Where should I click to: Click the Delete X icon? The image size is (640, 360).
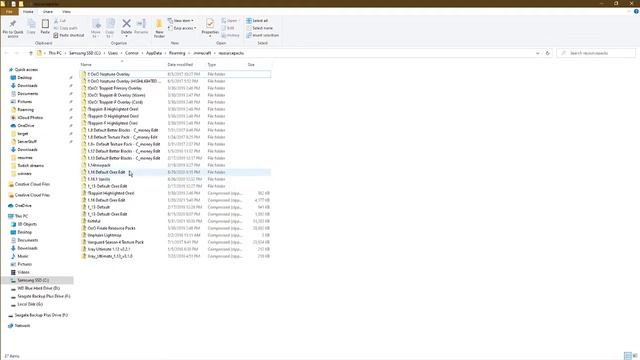pos(127,23)
